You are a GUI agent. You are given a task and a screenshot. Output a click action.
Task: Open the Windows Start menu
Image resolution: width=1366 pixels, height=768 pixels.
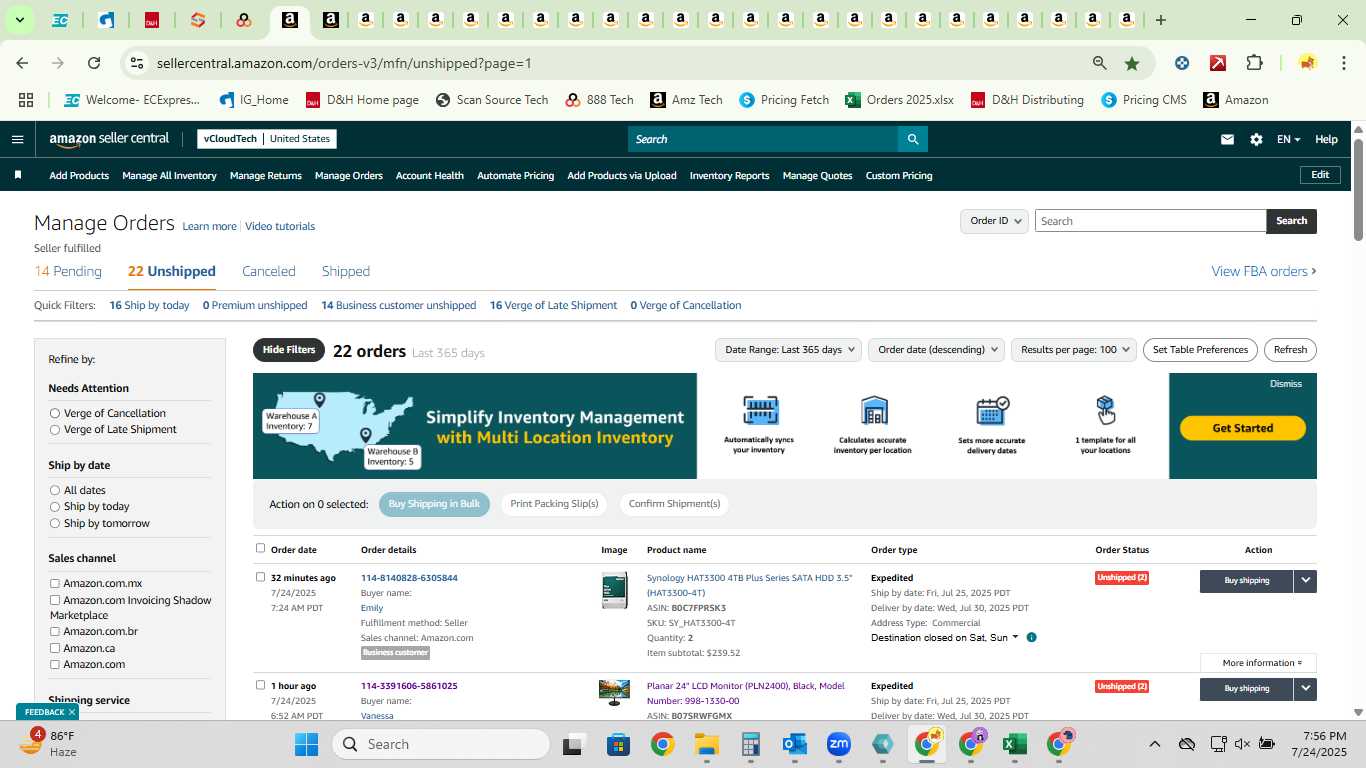tap(306, 744)
